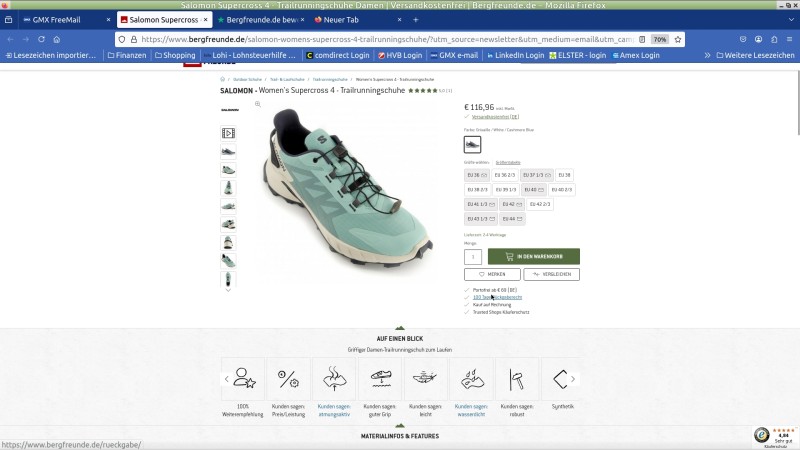Viewport: 800px width, 450px height.
Task: Open the Versandkostenfrei (DE) link
Action: (495, 117)
